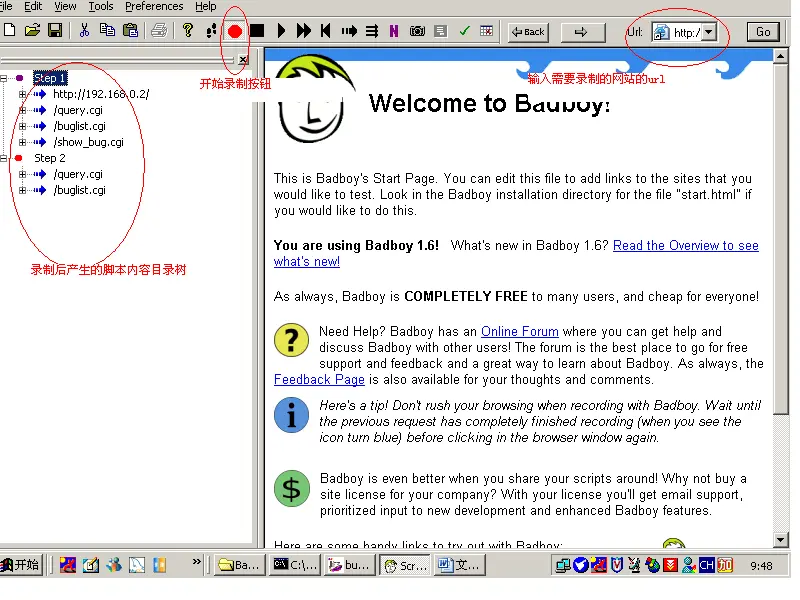Open the Online Forum link
The height and width of the screenshot is (600, 800).
pyautogui.click(x=519, y=332)
